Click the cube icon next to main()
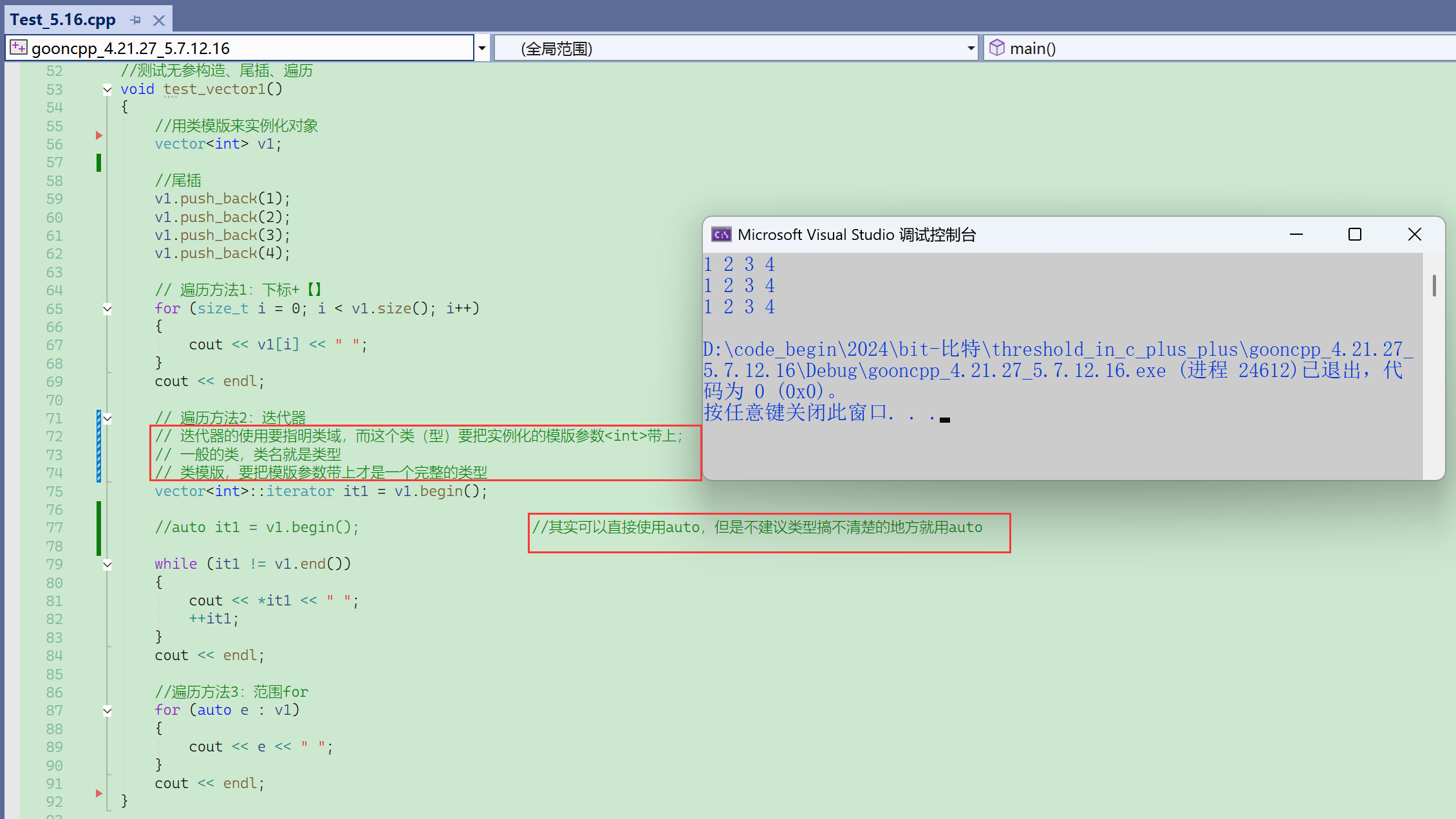The image size is (1456, 819). [996, 48]
